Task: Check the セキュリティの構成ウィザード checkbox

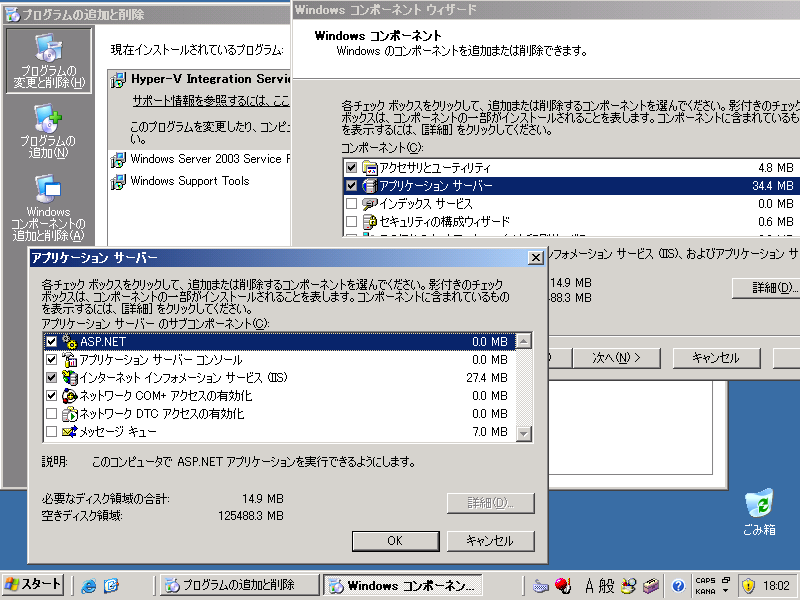Action: point(351,221)
